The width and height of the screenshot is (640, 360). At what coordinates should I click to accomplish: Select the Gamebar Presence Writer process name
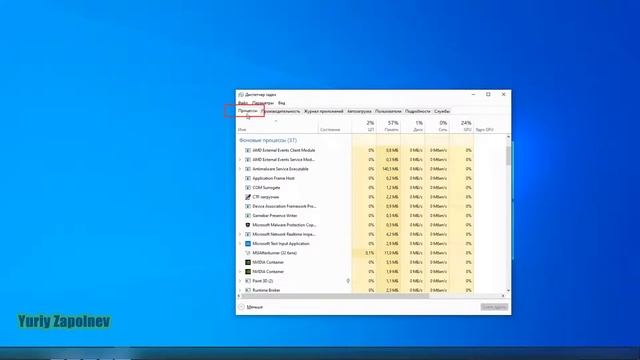tap(275, 216)
